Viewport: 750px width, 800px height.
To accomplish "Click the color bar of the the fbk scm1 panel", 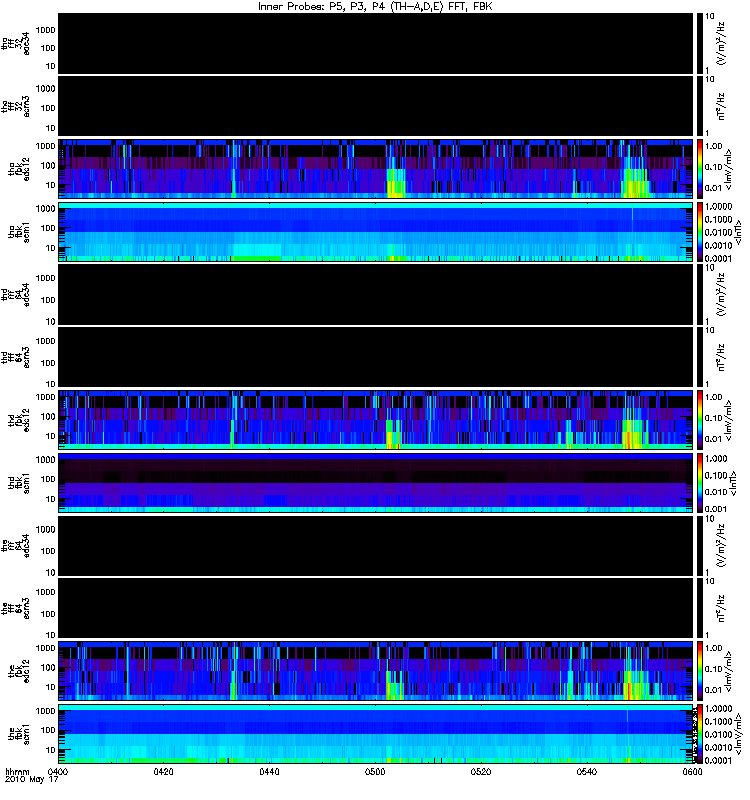I will [699, 734].
